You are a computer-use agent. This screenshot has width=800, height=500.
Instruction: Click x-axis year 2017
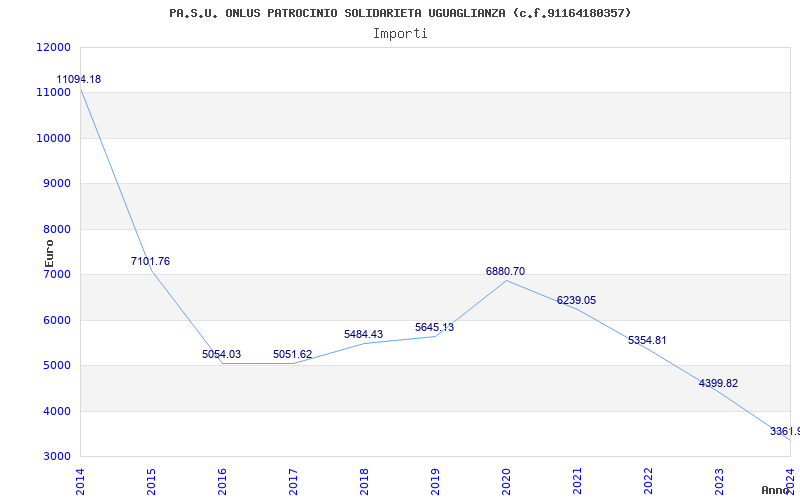[293, 481]
